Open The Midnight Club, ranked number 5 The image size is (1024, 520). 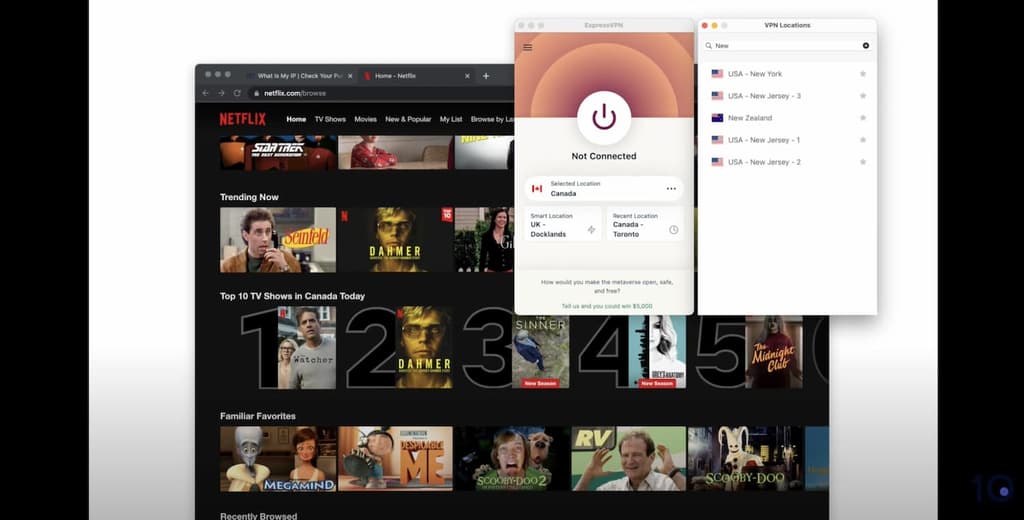click(774, 351)
